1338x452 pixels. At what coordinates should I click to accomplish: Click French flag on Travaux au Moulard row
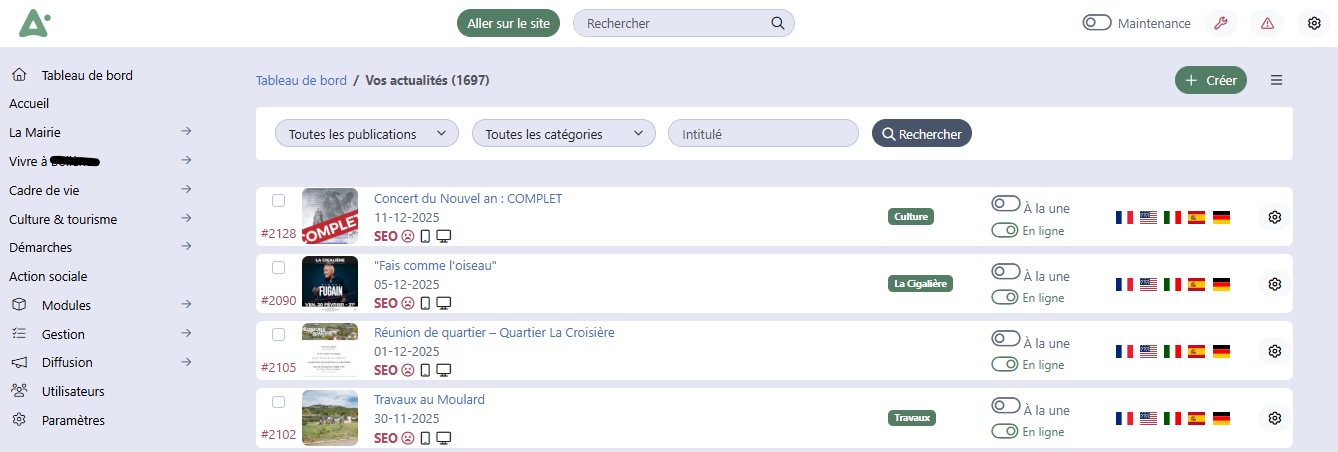[1124, 418]
